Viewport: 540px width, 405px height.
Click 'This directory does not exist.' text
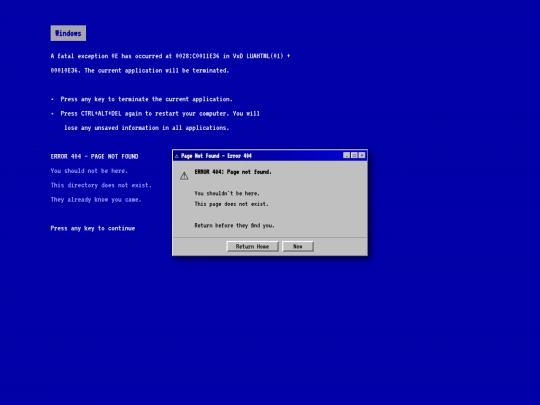point(101,185)
